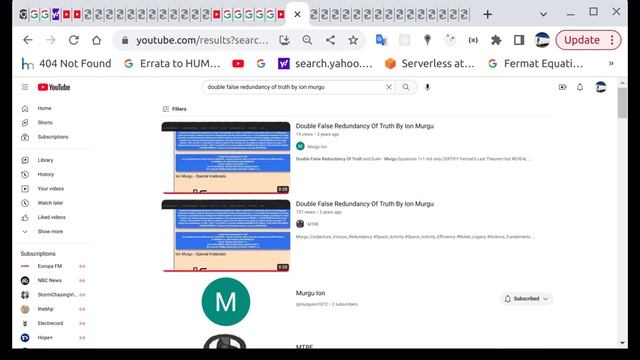This screenshot has height=360, width=640.
Task: Open the Chrome profile avatar
Action: pos(542,40)
